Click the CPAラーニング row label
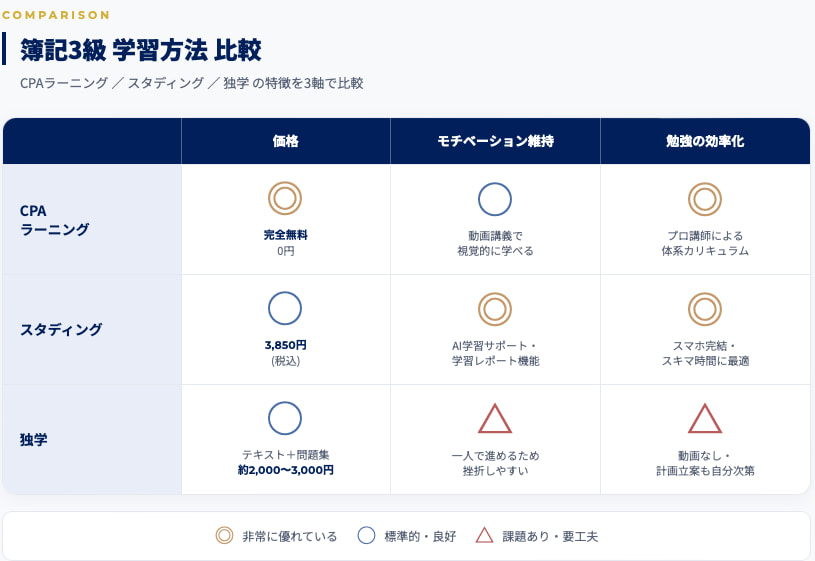This screenshot has width=815, height=561. tap(54, 220)
